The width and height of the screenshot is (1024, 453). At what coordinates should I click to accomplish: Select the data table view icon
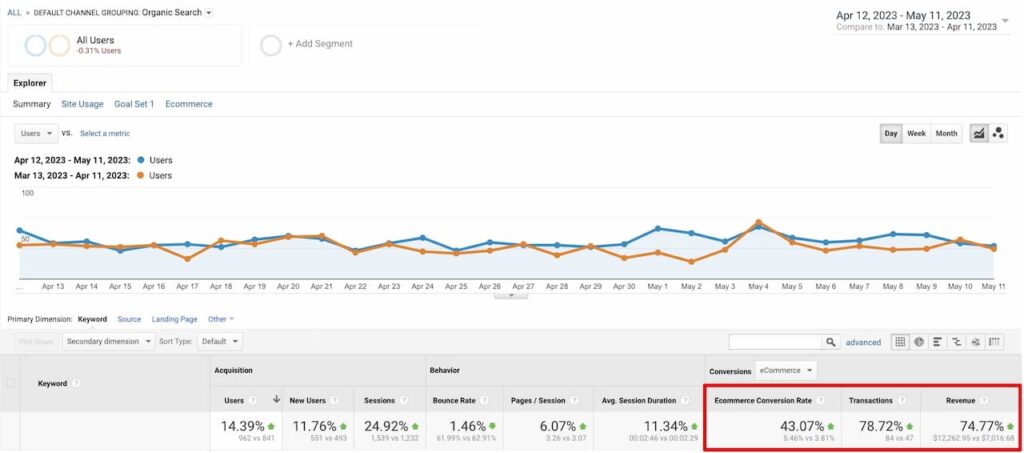point(900,342)
